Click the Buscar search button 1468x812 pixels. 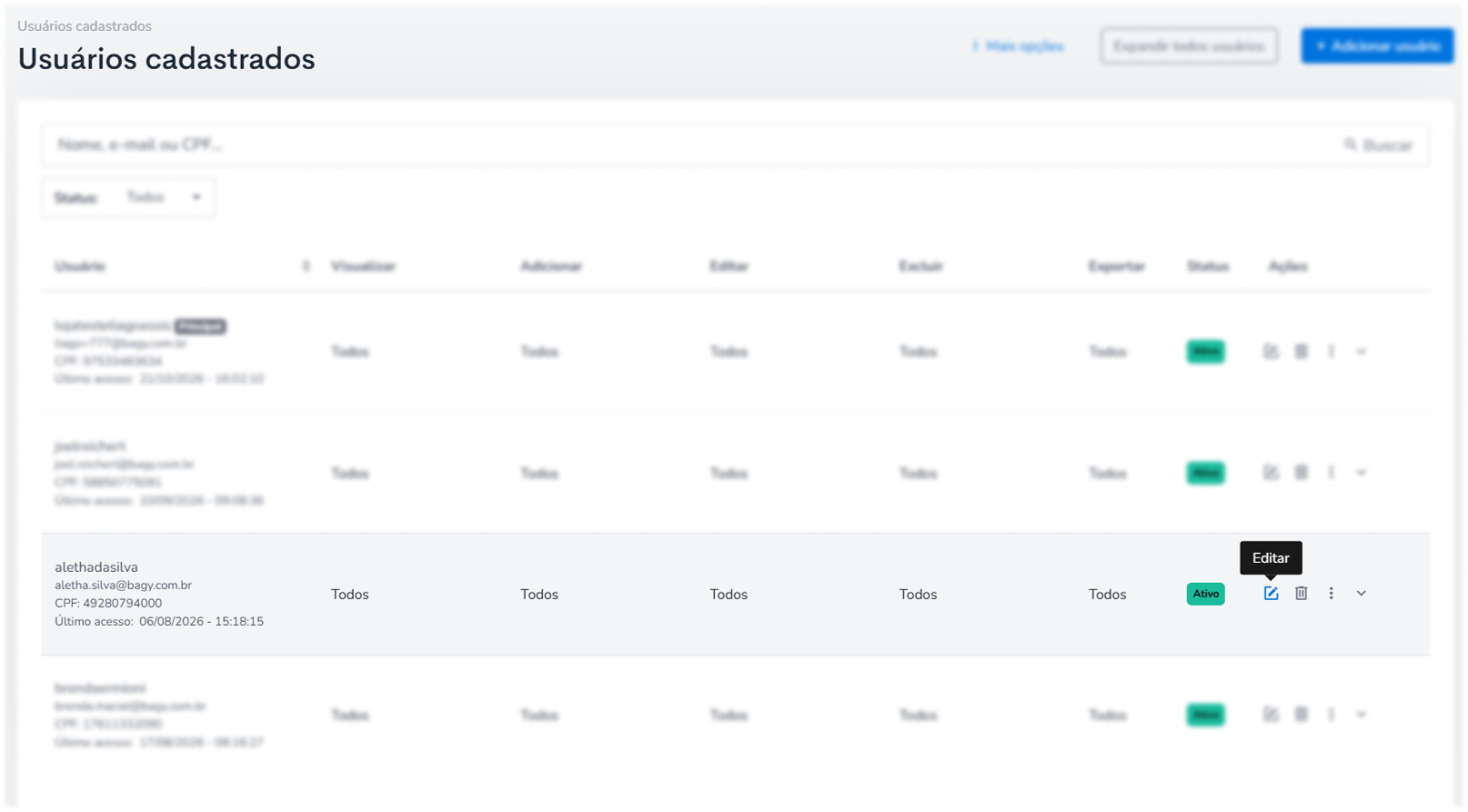(x=1379, y=145)
